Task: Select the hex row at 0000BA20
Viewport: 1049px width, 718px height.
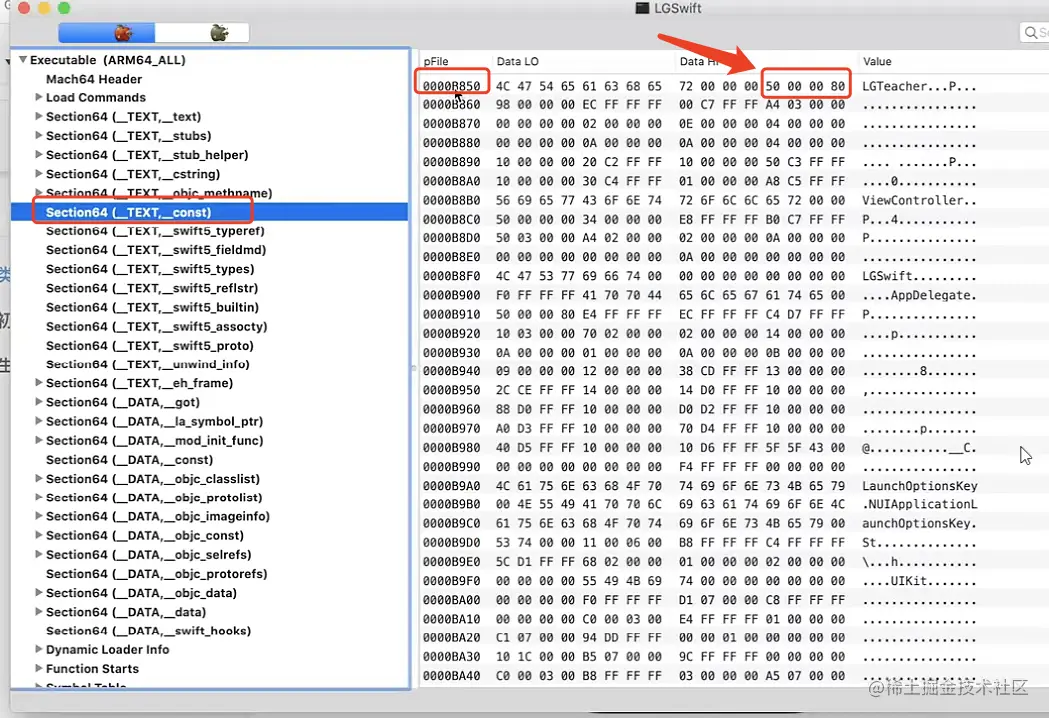Action: click(x=734, y=638)
